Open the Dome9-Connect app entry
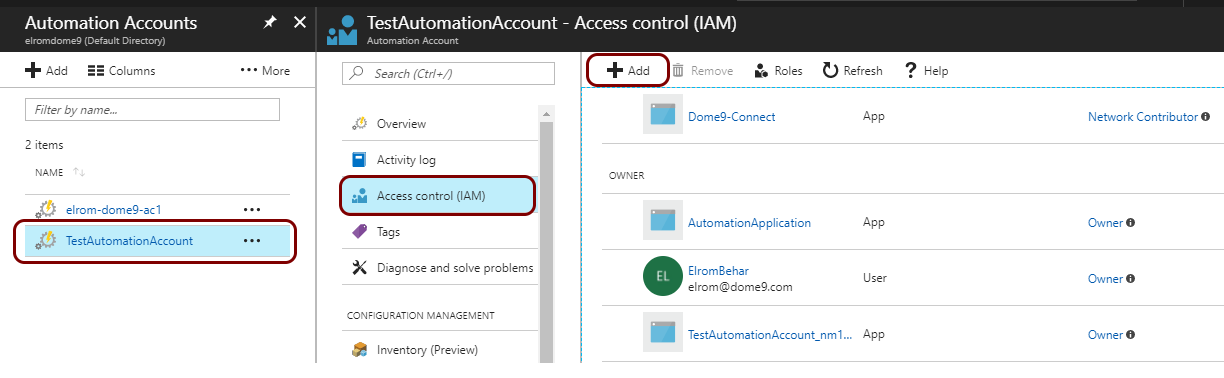The image size is (1224, 378). (731, 117)
